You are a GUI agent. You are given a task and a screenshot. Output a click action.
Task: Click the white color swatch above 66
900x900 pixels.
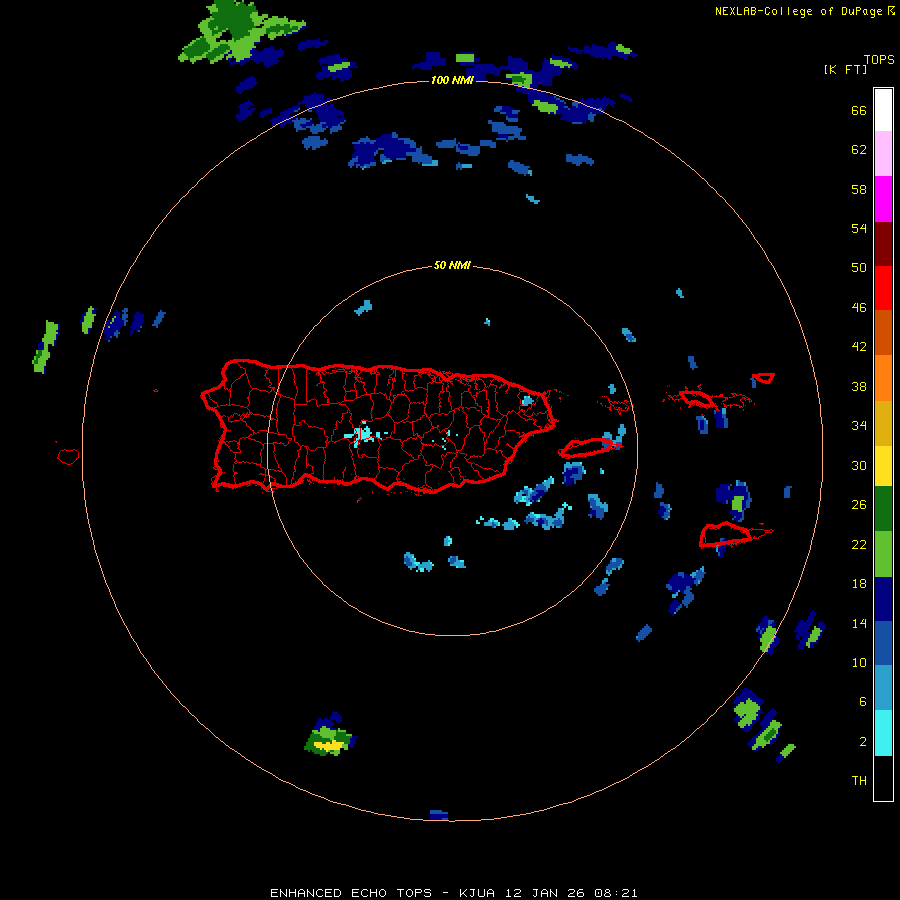click(x=883, y=109)
